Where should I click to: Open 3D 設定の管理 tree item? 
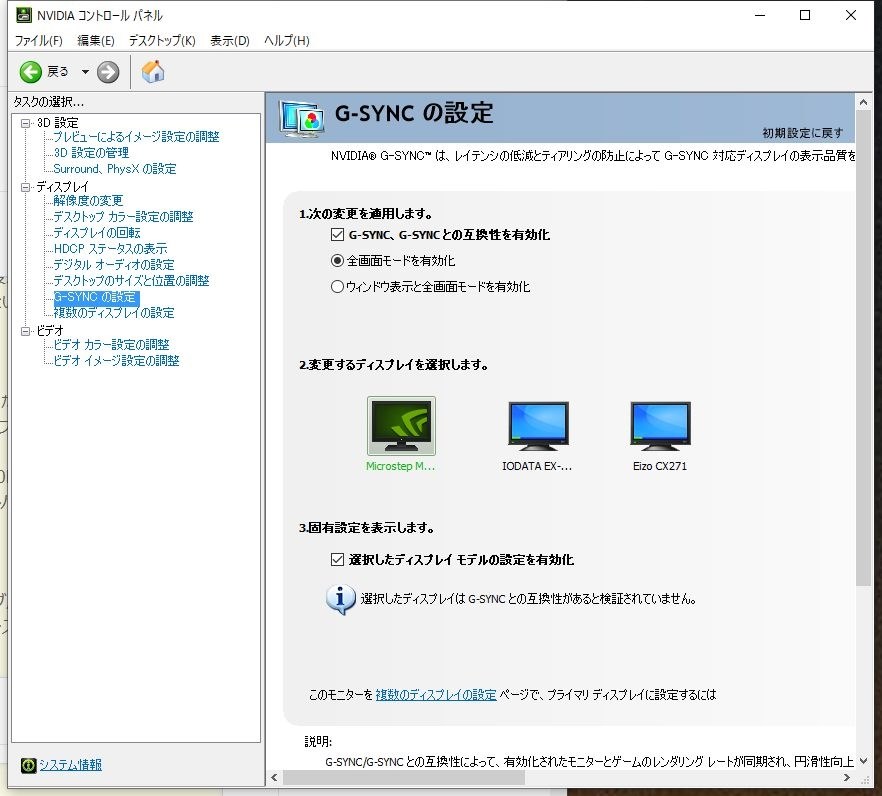point(91,152)
